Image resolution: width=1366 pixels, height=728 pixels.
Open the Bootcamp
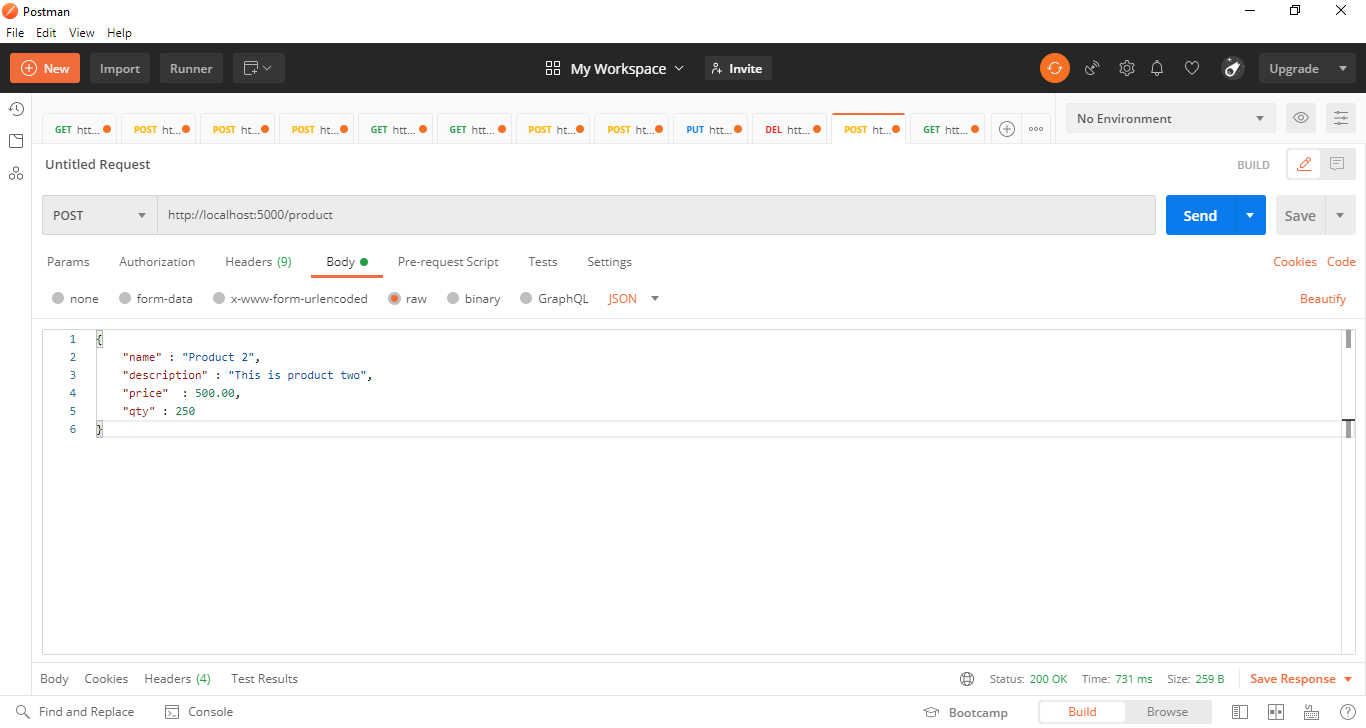point(965,712)
